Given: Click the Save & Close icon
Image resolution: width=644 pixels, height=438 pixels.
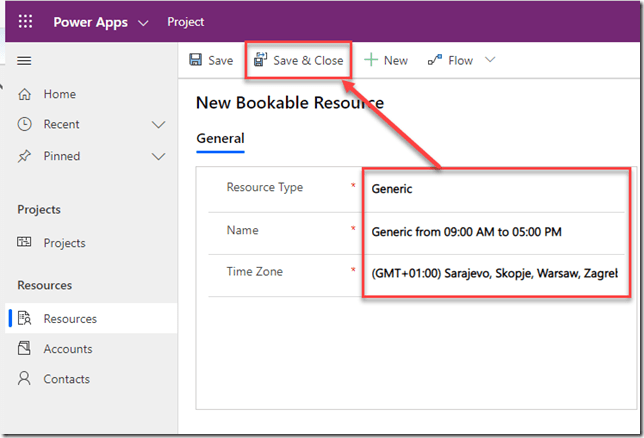Looking at the screenshot, I should (260, 60).
